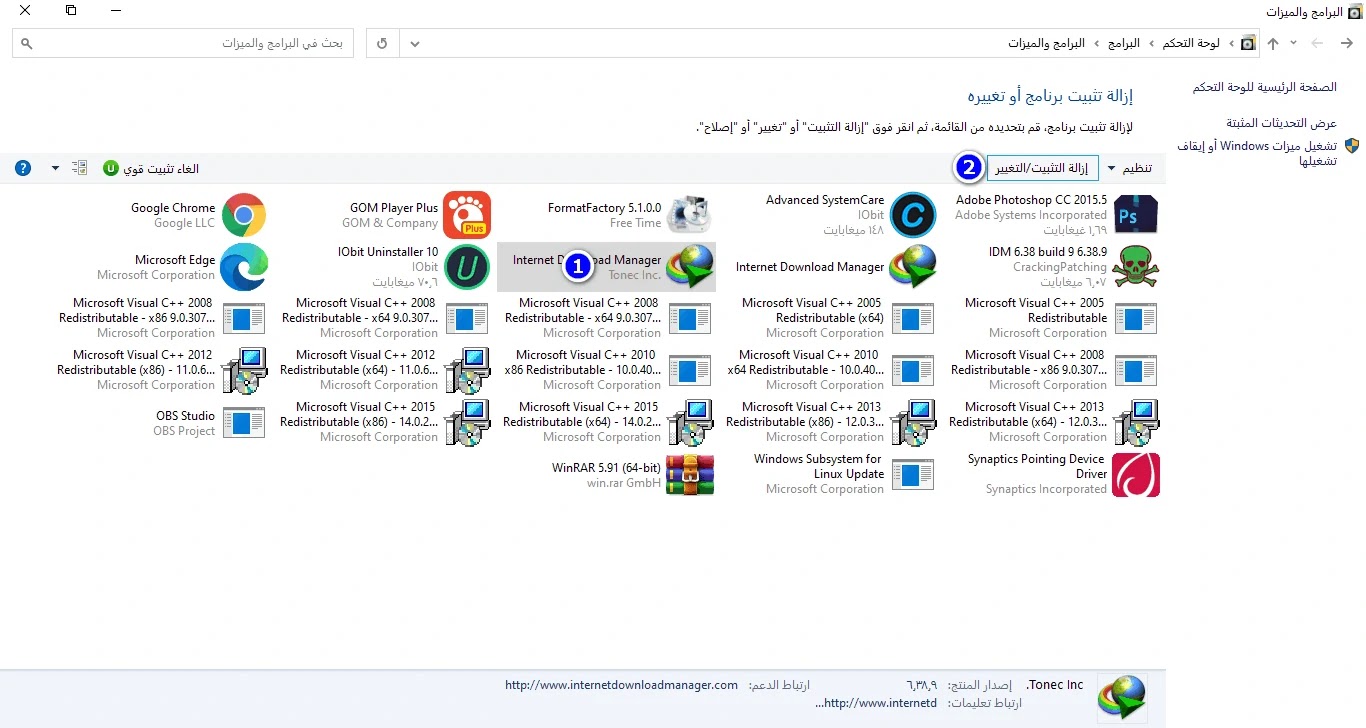Go up one level with up arrow
The image size is (1366, 728).
[x=1272, y=44]
